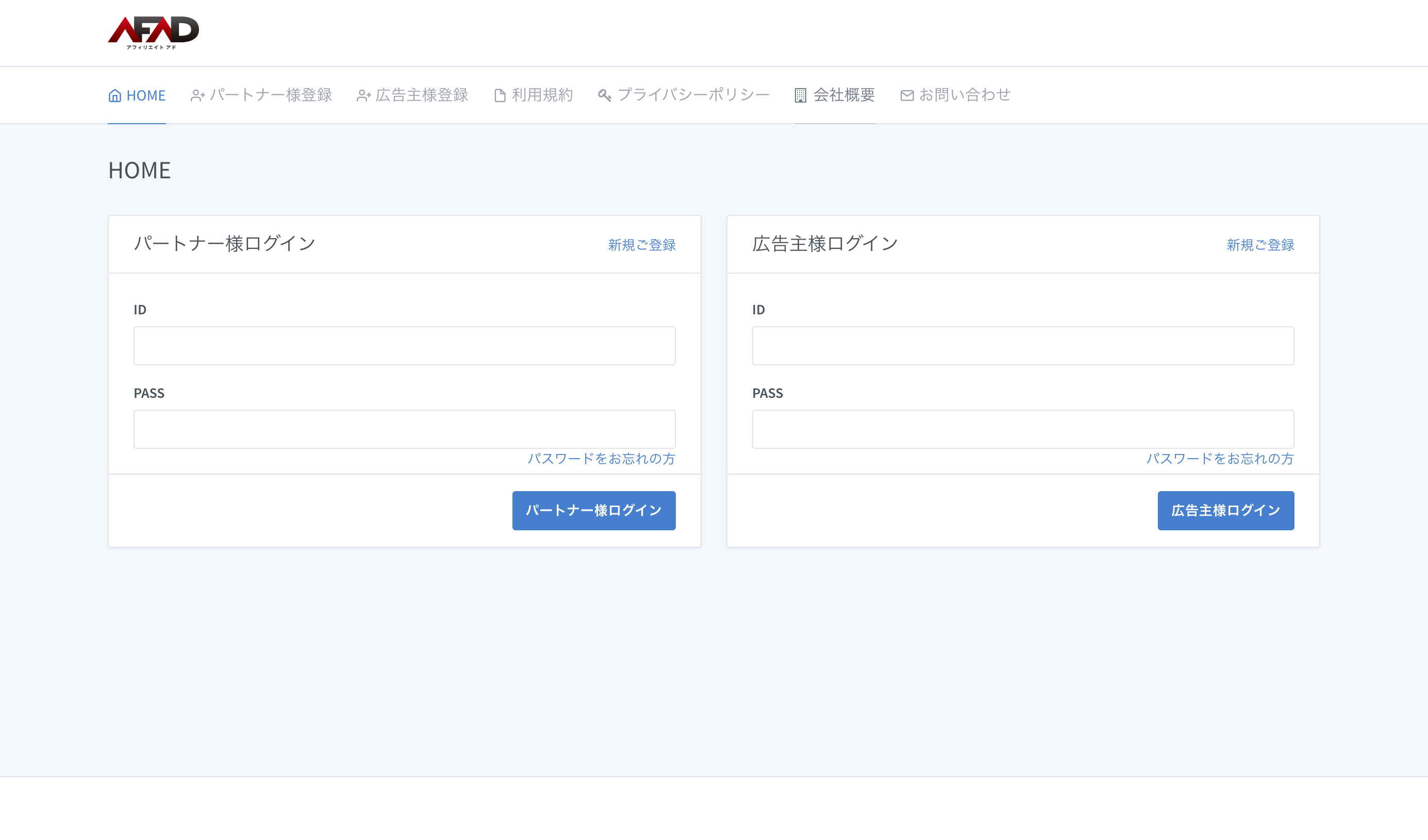The width and height of the screenshot is (1428, 840).
Task: Click the key icon for privacy policy
Action: [604, 96]
